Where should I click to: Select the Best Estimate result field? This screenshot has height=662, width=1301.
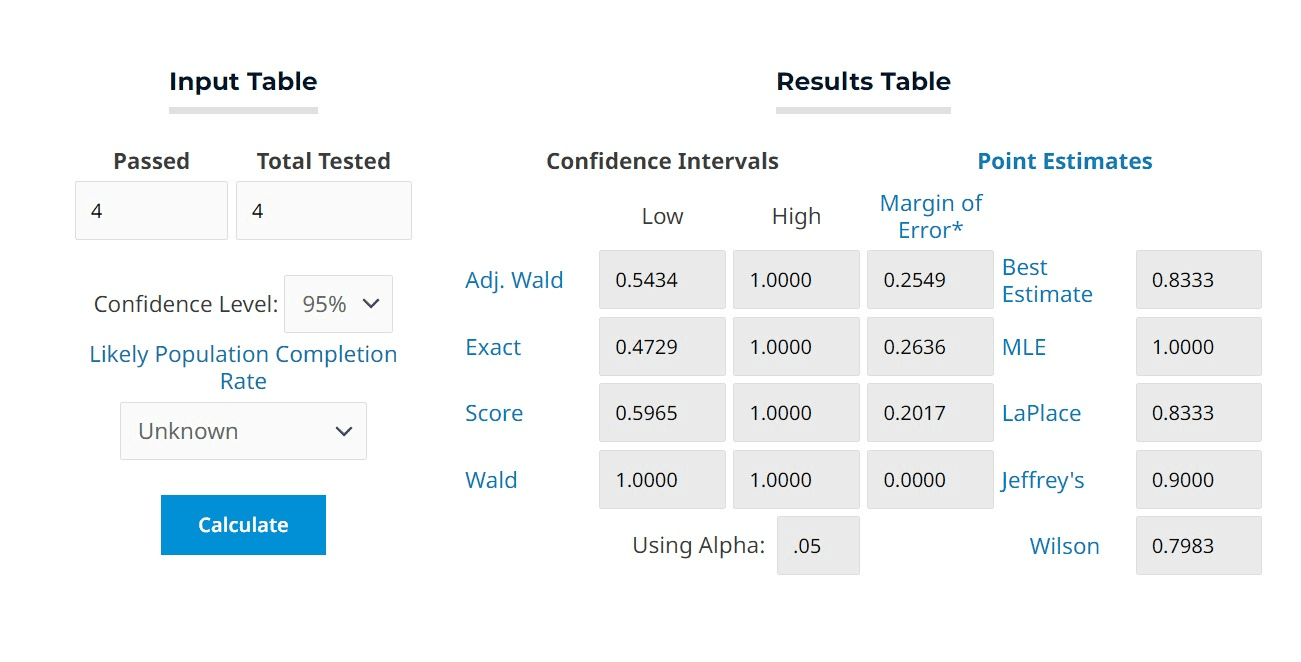(x=1198, y=280)
